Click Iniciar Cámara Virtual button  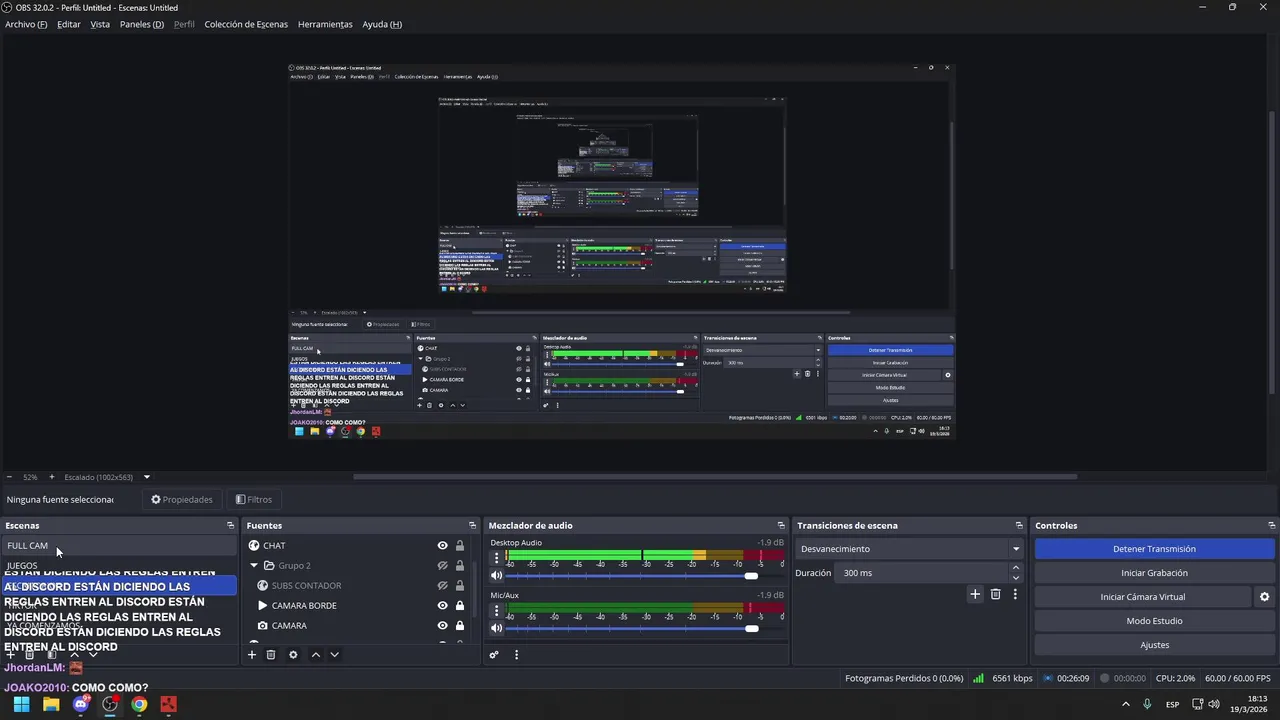coord(1143,597)
